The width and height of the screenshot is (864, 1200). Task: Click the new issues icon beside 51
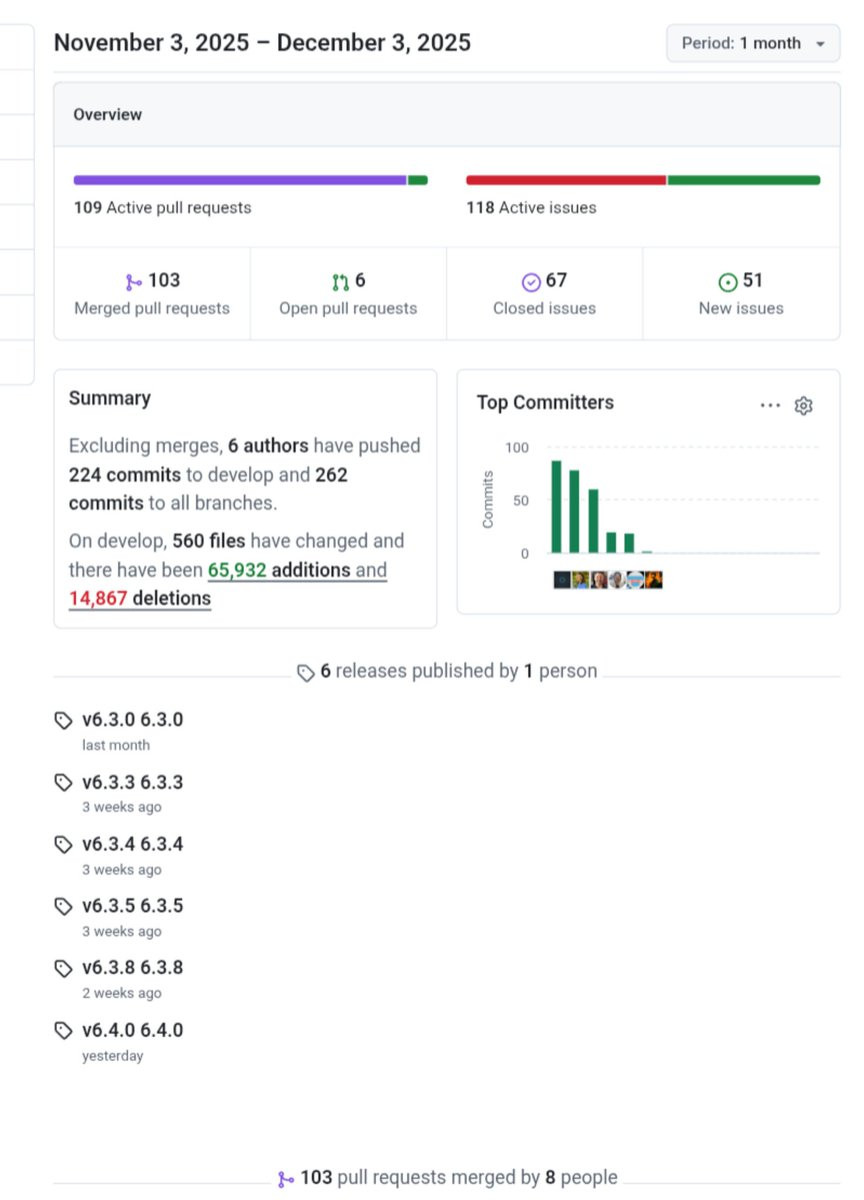click(x=728, y=282)
